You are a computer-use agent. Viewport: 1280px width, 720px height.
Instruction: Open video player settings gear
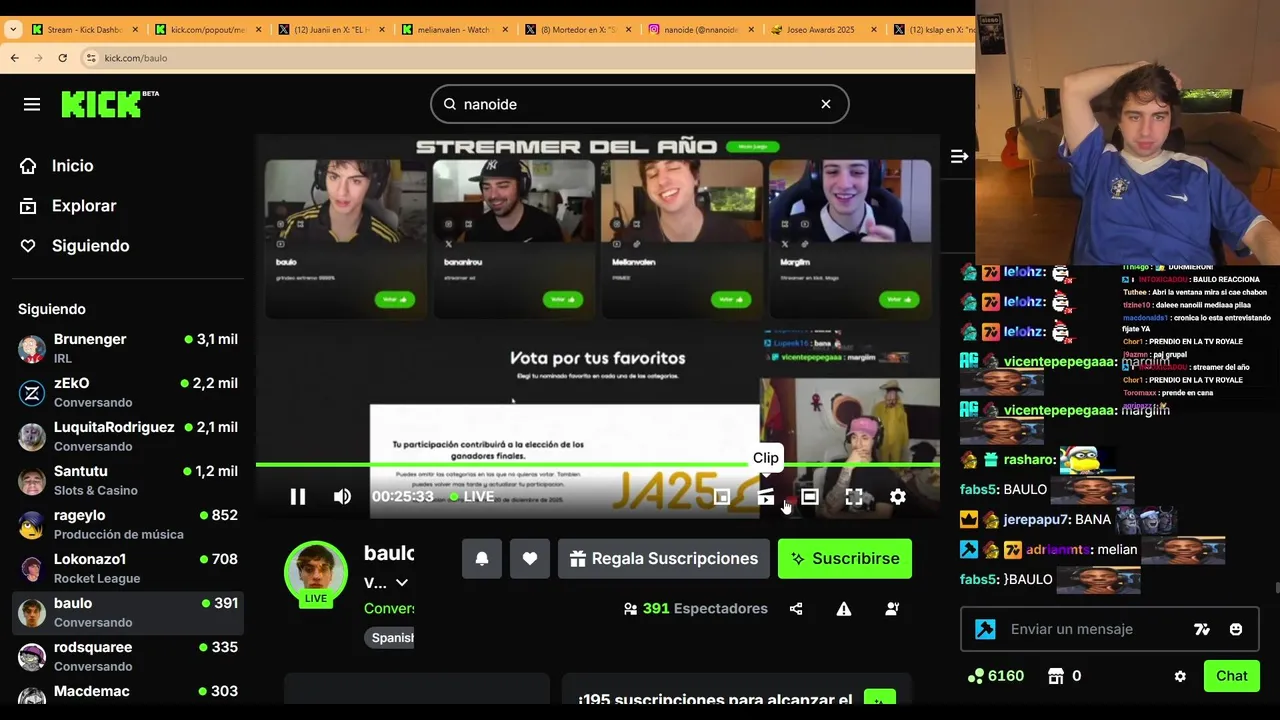point(898,497)
